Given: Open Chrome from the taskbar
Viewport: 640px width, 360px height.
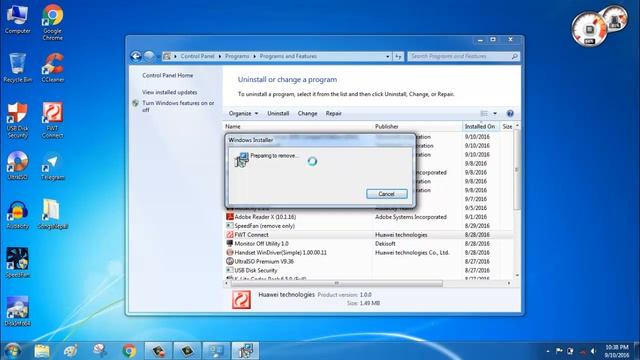Looking at the screenshot, I should coord(129,351).
